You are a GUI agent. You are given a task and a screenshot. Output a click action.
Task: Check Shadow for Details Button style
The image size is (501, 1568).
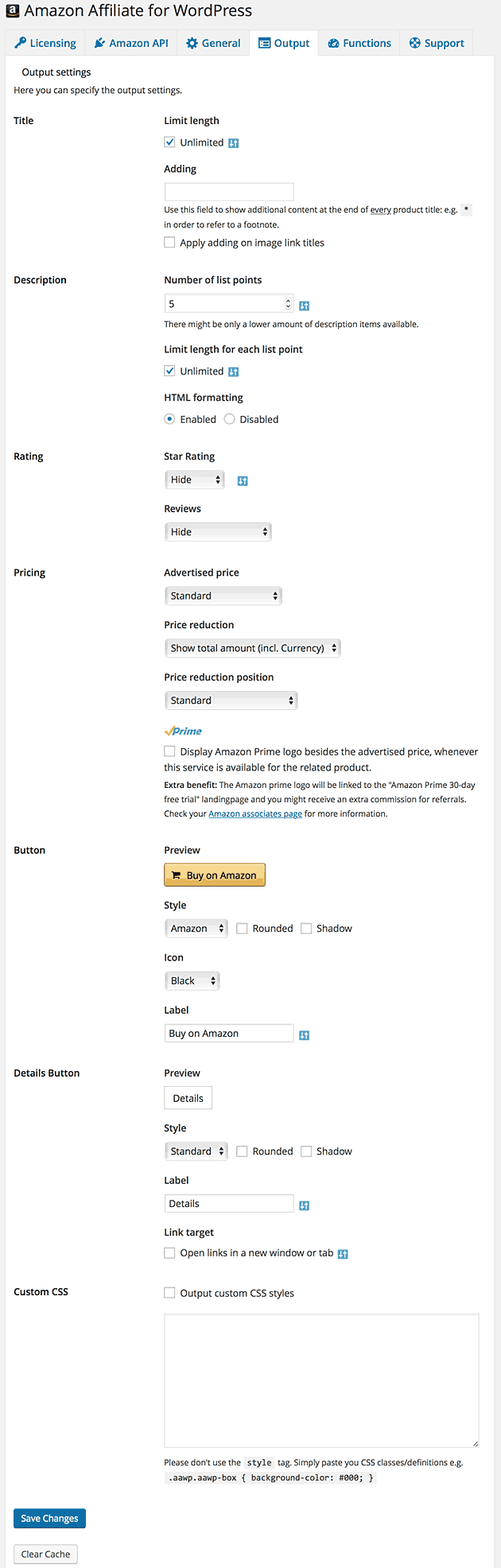click(x=306, y=1151)
